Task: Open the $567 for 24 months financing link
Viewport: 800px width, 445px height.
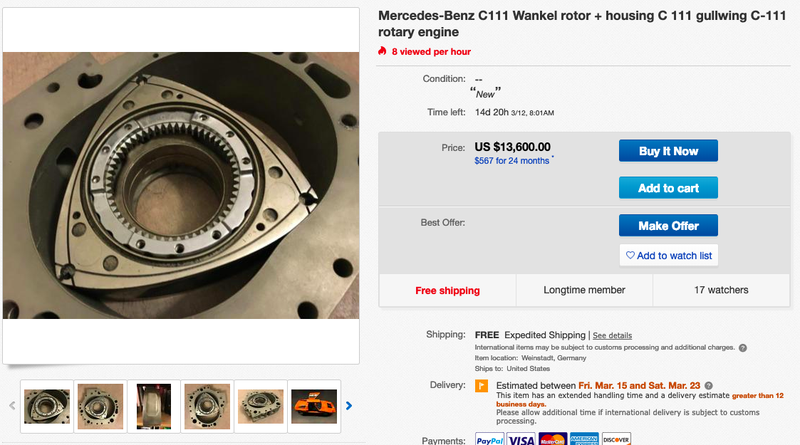Action: coord(512,161)
